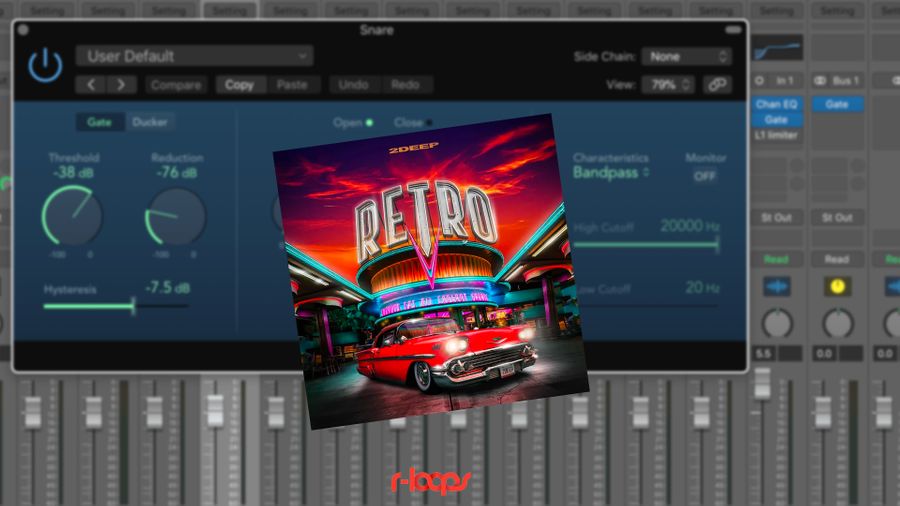
Task: Click the 20000 Hz high cutoff value
Action: point(689,226)
